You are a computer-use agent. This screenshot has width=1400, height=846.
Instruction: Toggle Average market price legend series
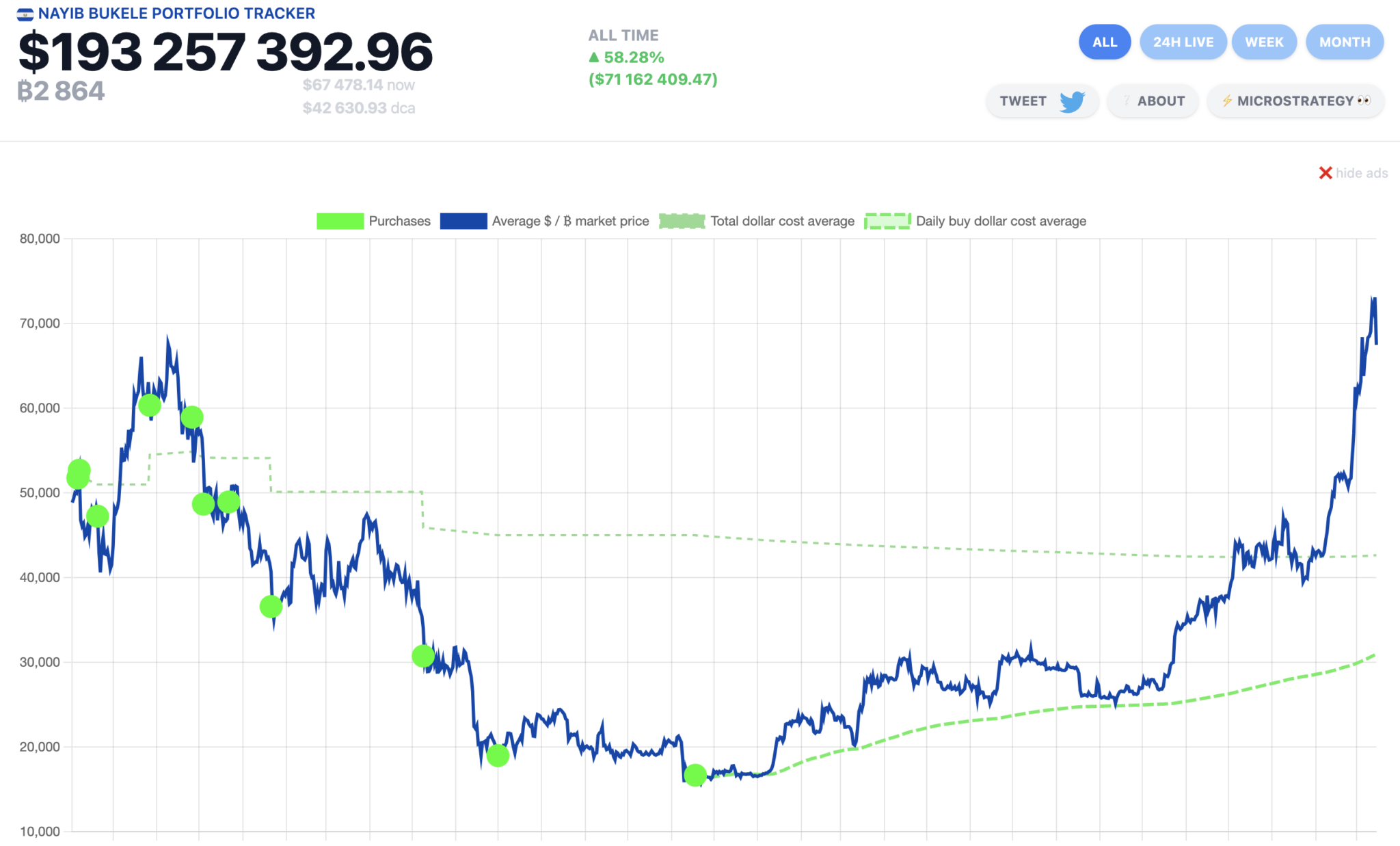click(x=463, y=221)
